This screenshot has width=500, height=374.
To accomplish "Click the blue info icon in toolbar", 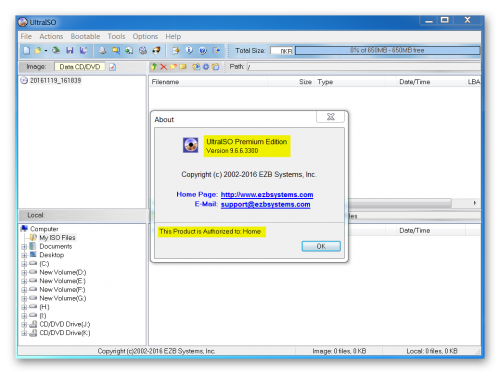I will 189,51.
